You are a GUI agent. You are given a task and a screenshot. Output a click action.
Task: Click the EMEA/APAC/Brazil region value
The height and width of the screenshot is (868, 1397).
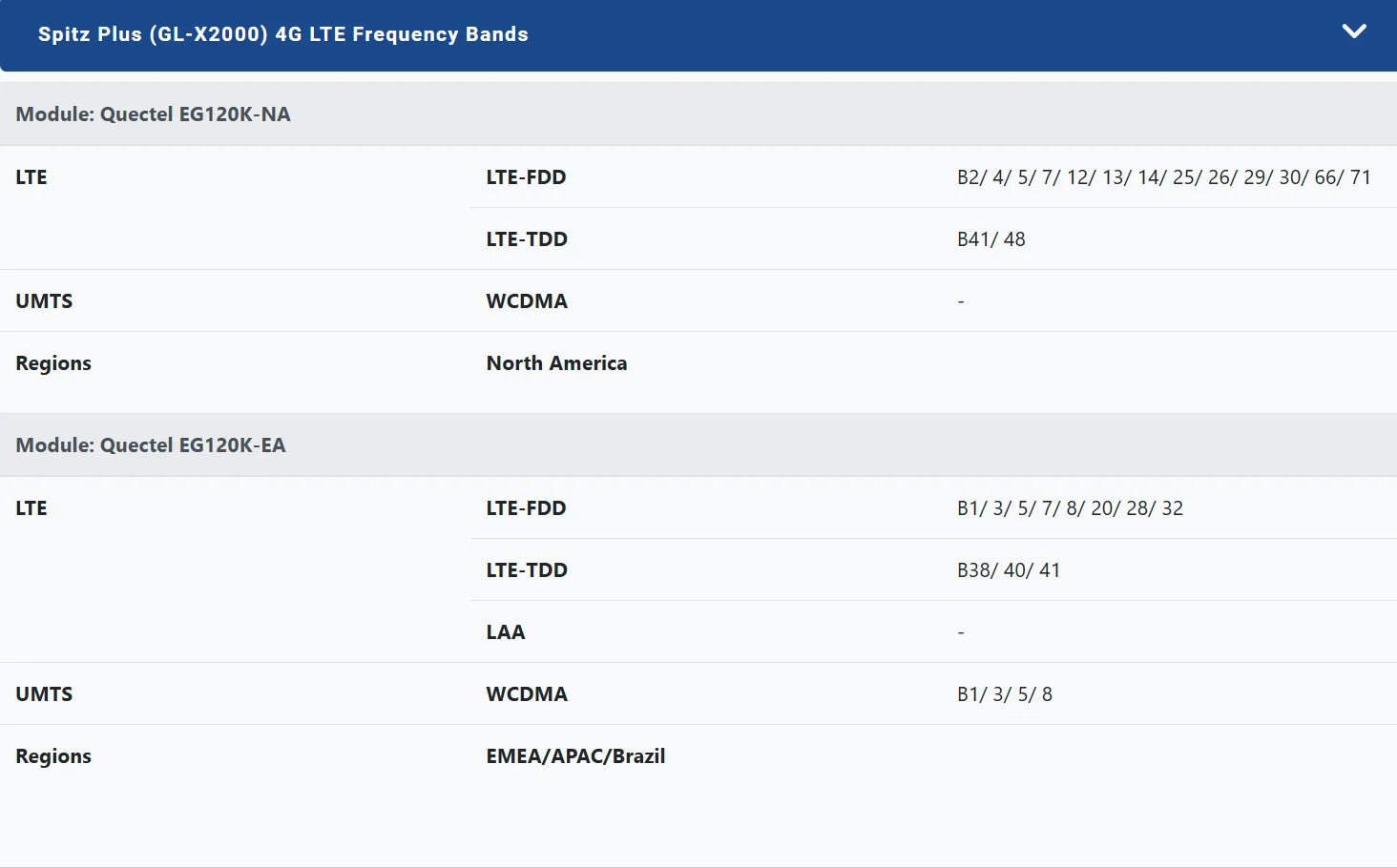pos(575,756)
